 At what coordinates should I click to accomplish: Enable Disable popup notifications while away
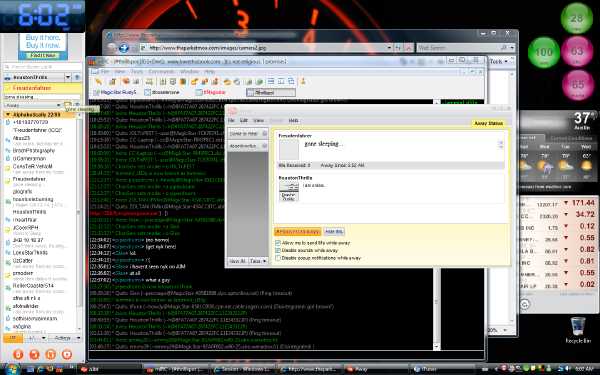tap(278, 258)
